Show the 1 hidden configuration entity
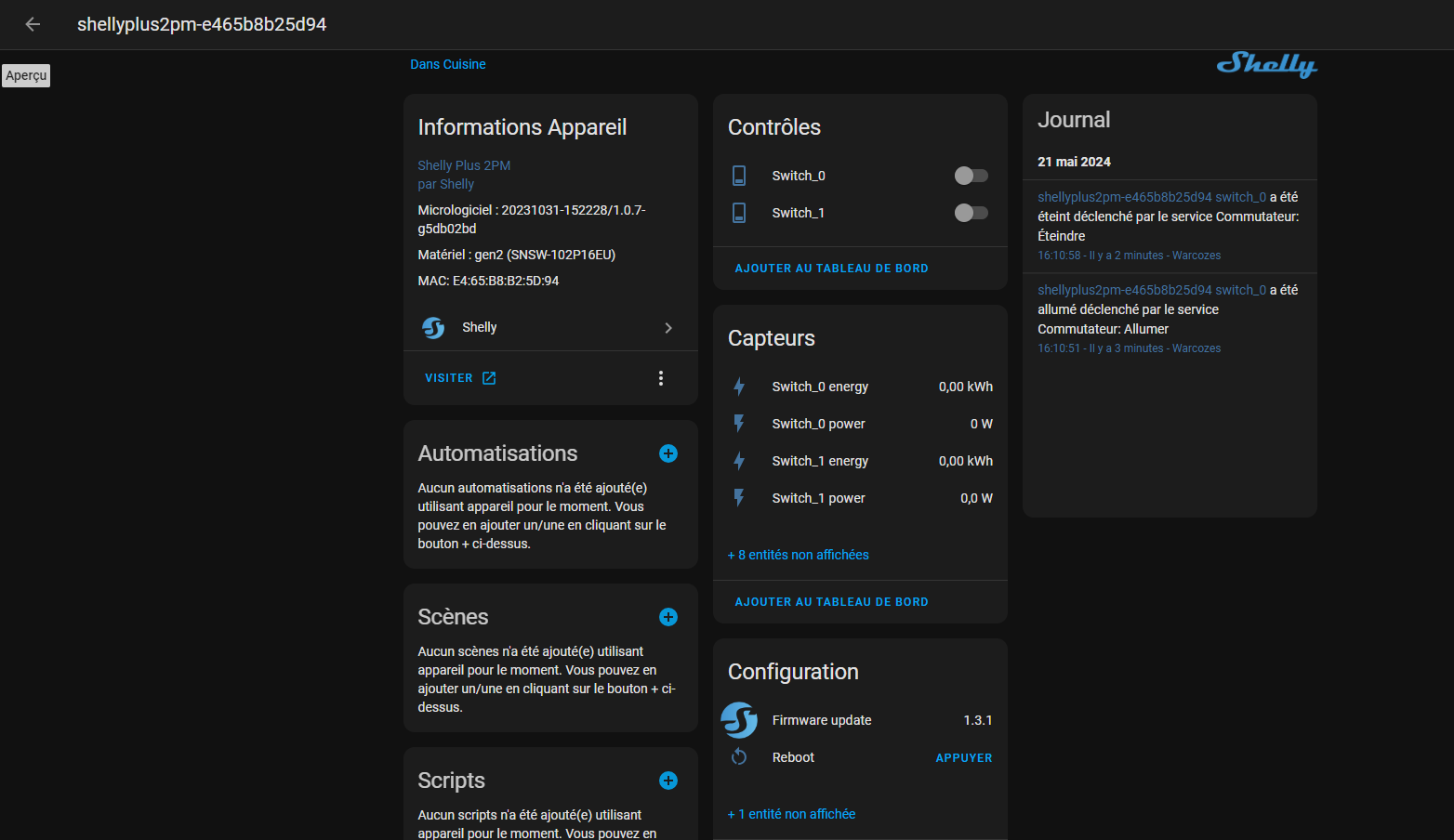 click(792, 814)
